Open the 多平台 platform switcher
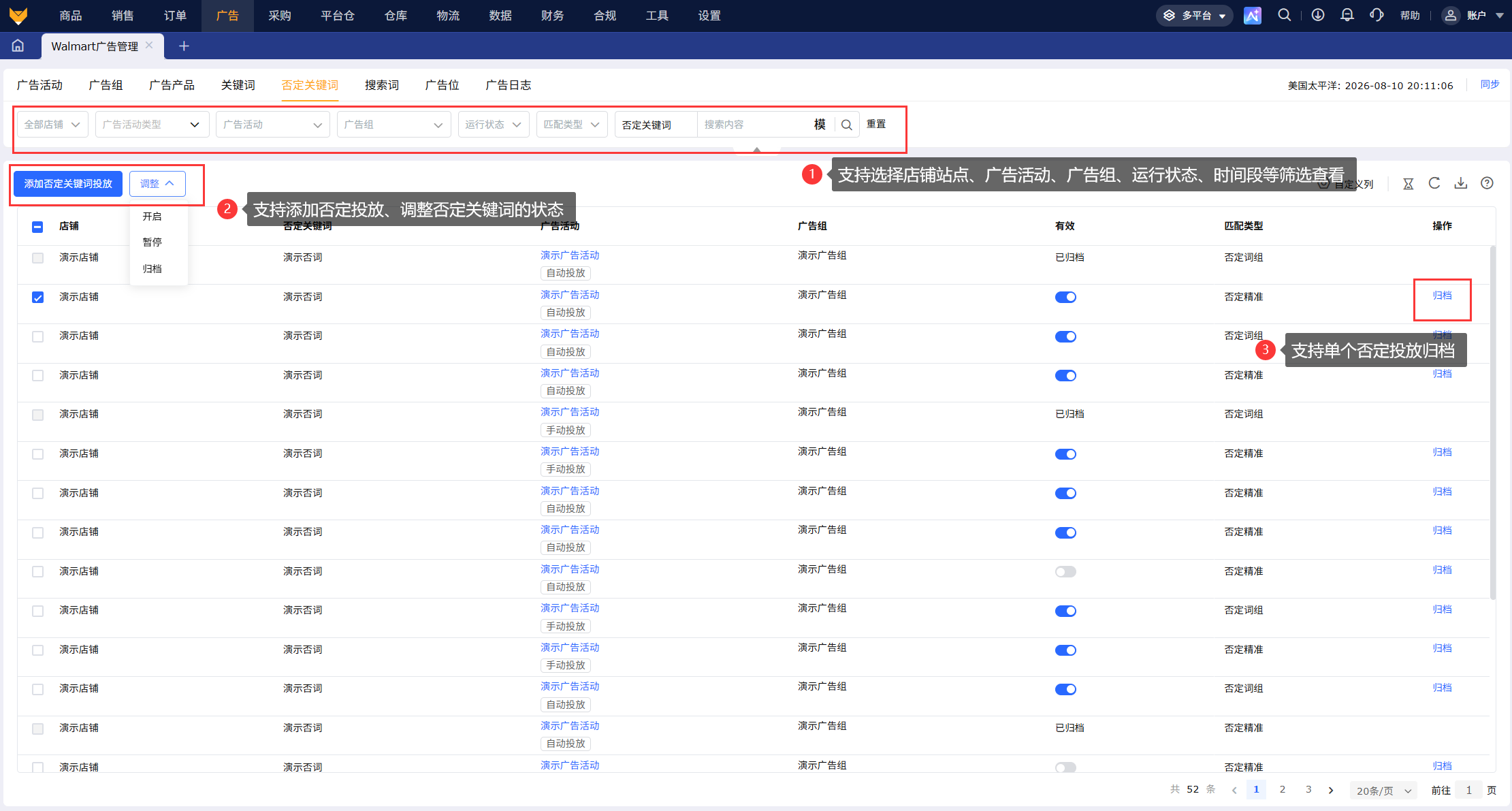1512x811 pixels. (x=1195, y=15)
